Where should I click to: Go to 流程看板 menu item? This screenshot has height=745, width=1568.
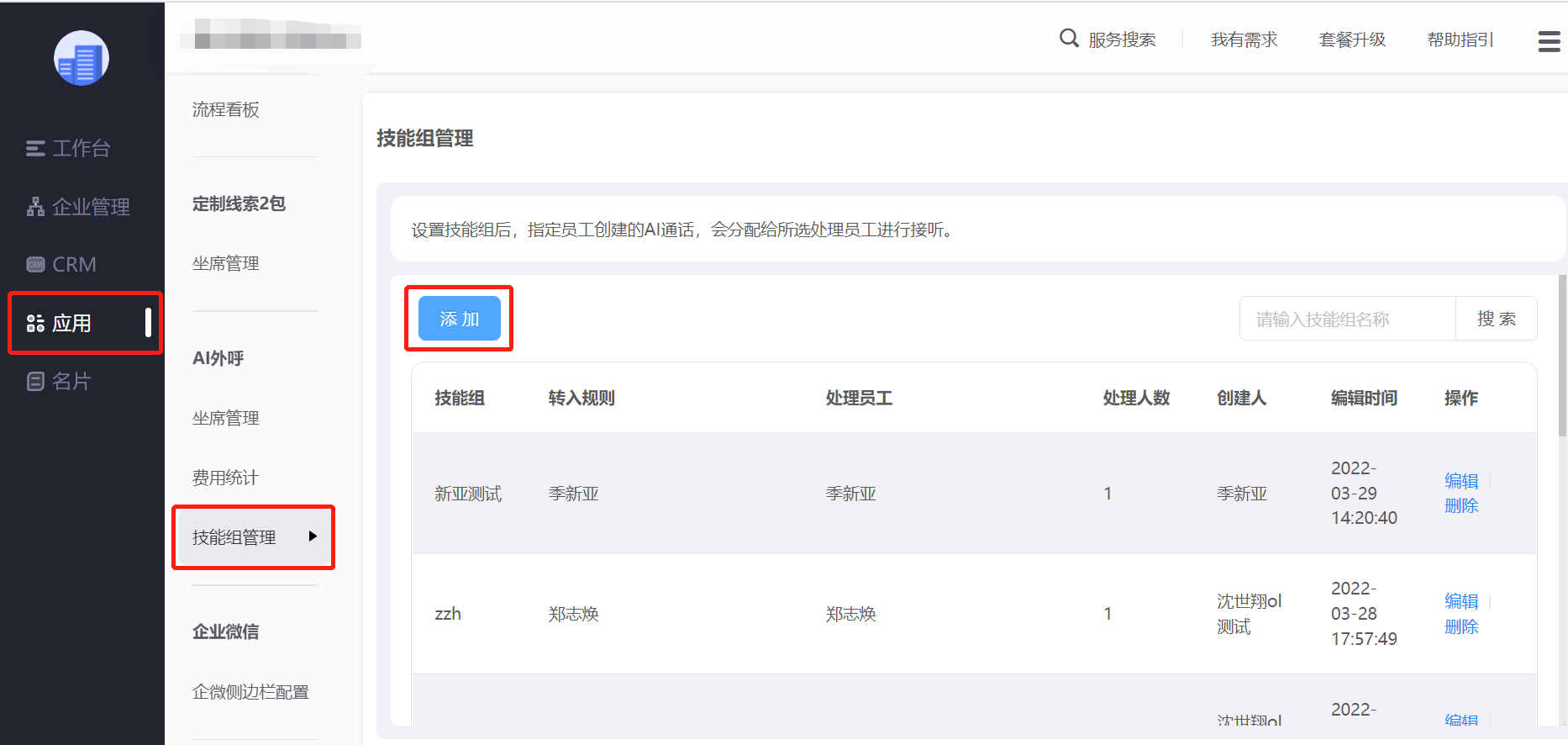(226, 109)
